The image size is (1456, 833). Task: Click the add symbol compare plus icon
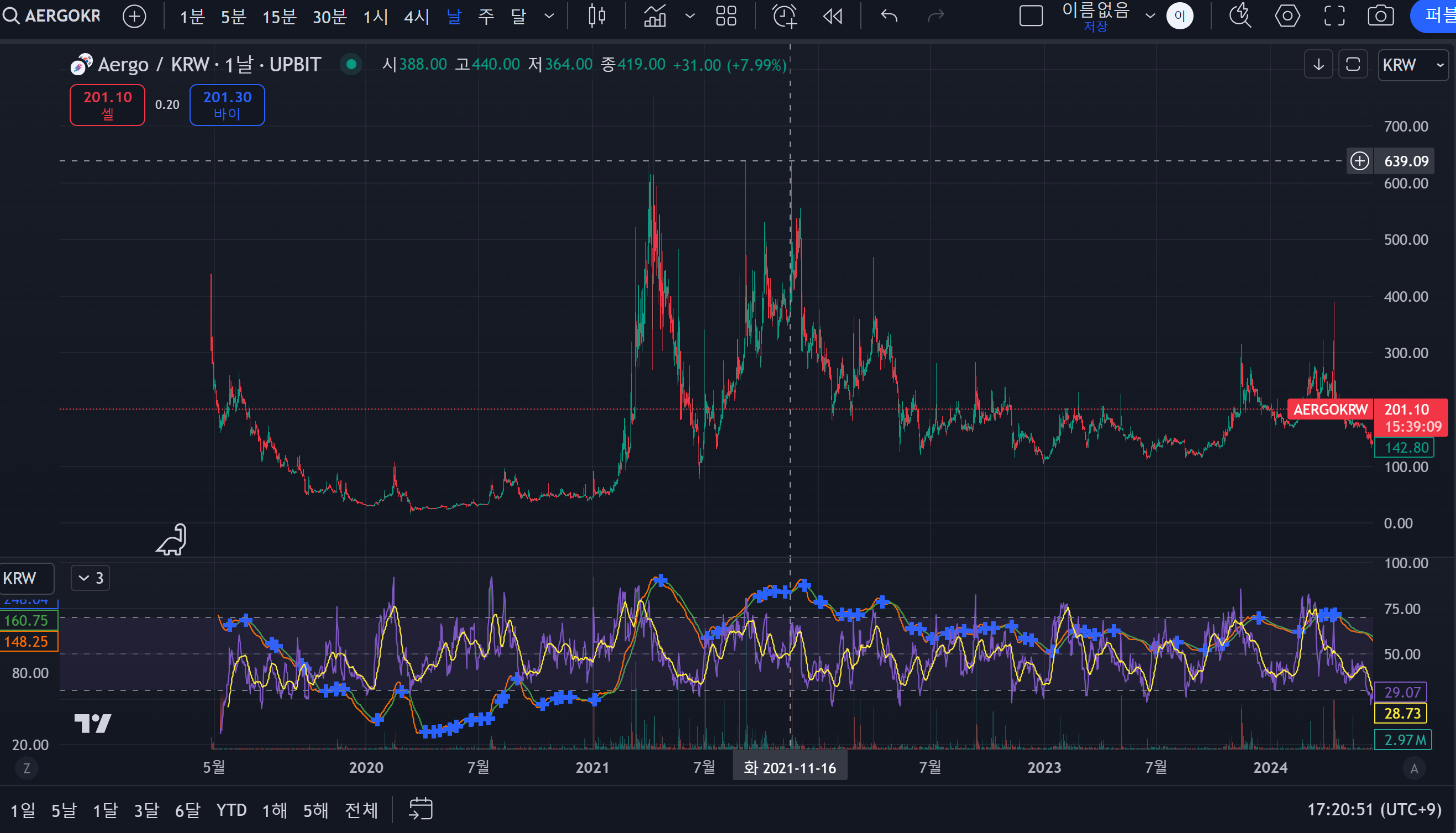tap(134, 16)
